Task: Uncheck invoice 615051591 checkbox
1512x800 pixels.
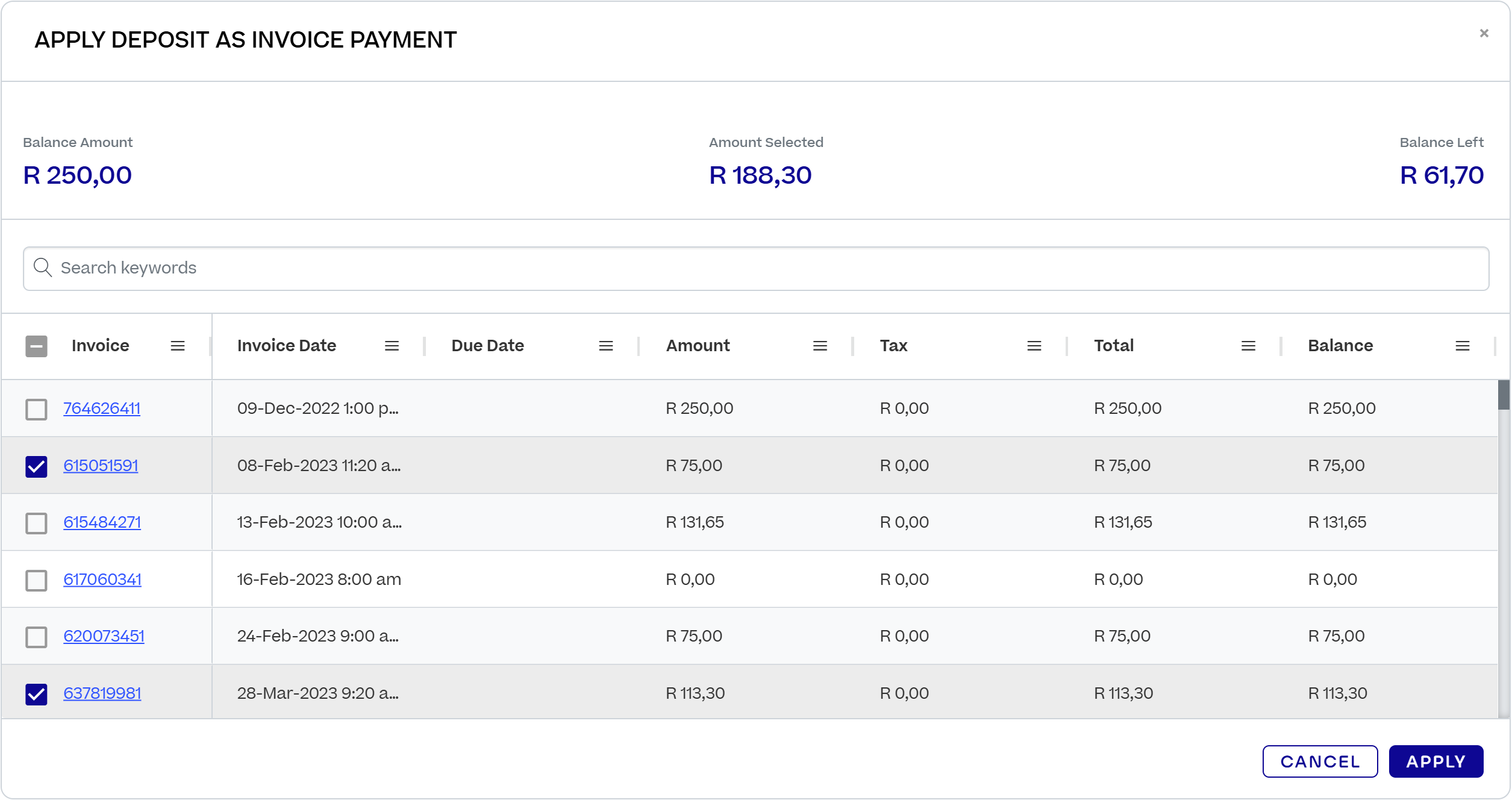Action: point(36,466)
